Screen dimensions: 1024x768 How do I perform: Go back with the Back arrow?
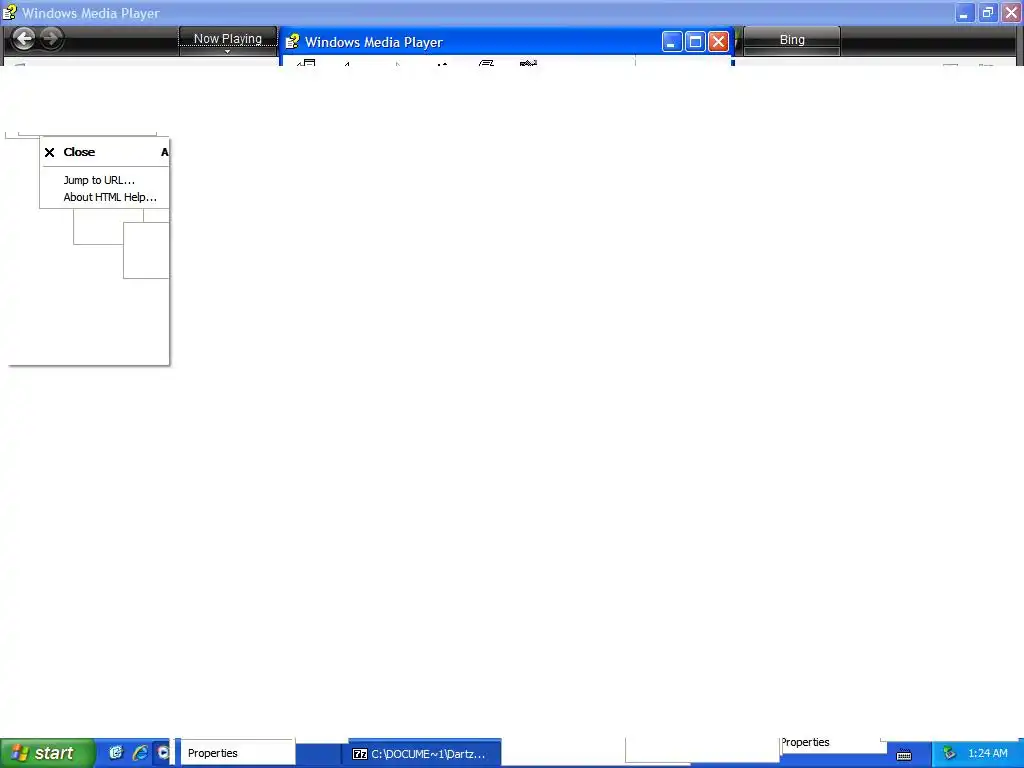[x=24, y=39]
